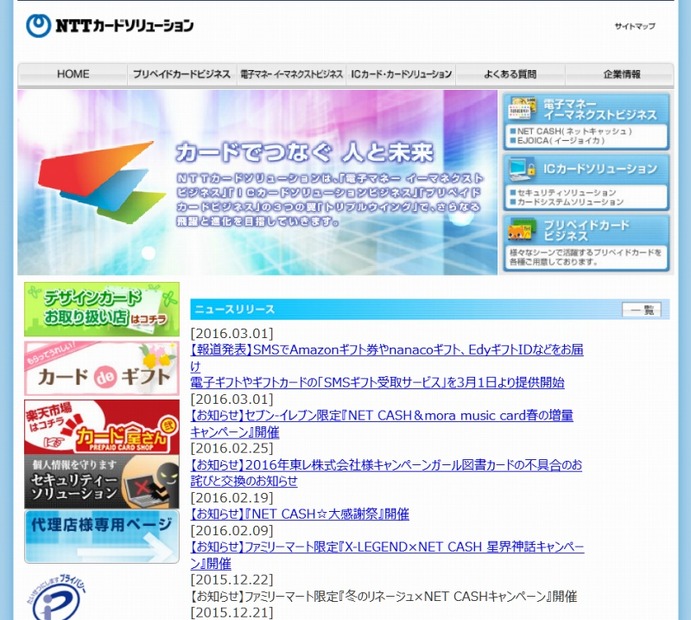Image resolution: width=691 pixels, height=620 pixels.
Task: Open the 企業情報 menu tab
Action: (x=620, y=74)
